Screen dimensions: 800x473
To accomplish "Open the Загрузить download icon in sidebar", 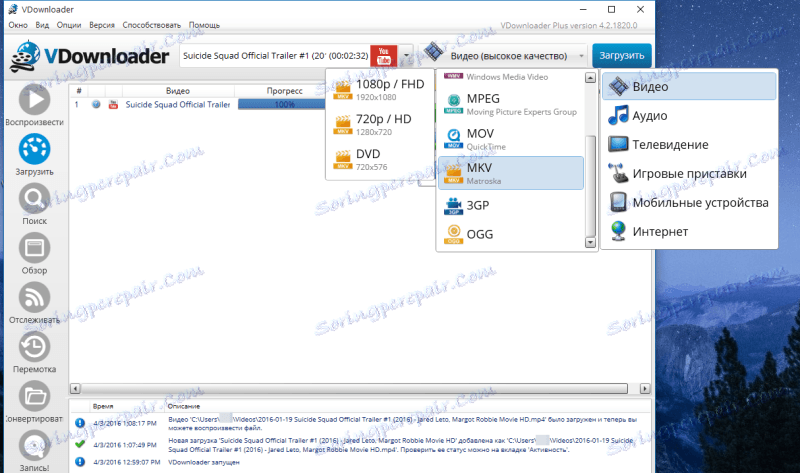I will pyautogui.click(x=34, y=149).
